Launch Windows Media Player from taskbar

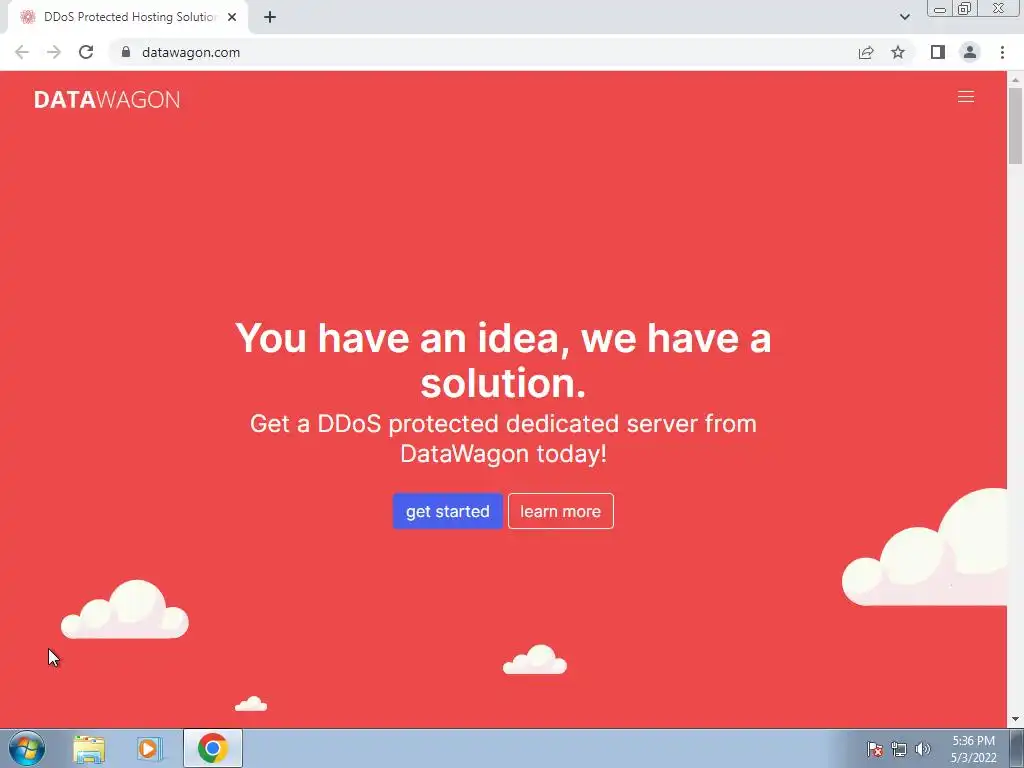pyautogui.click(x=149, y=749)
